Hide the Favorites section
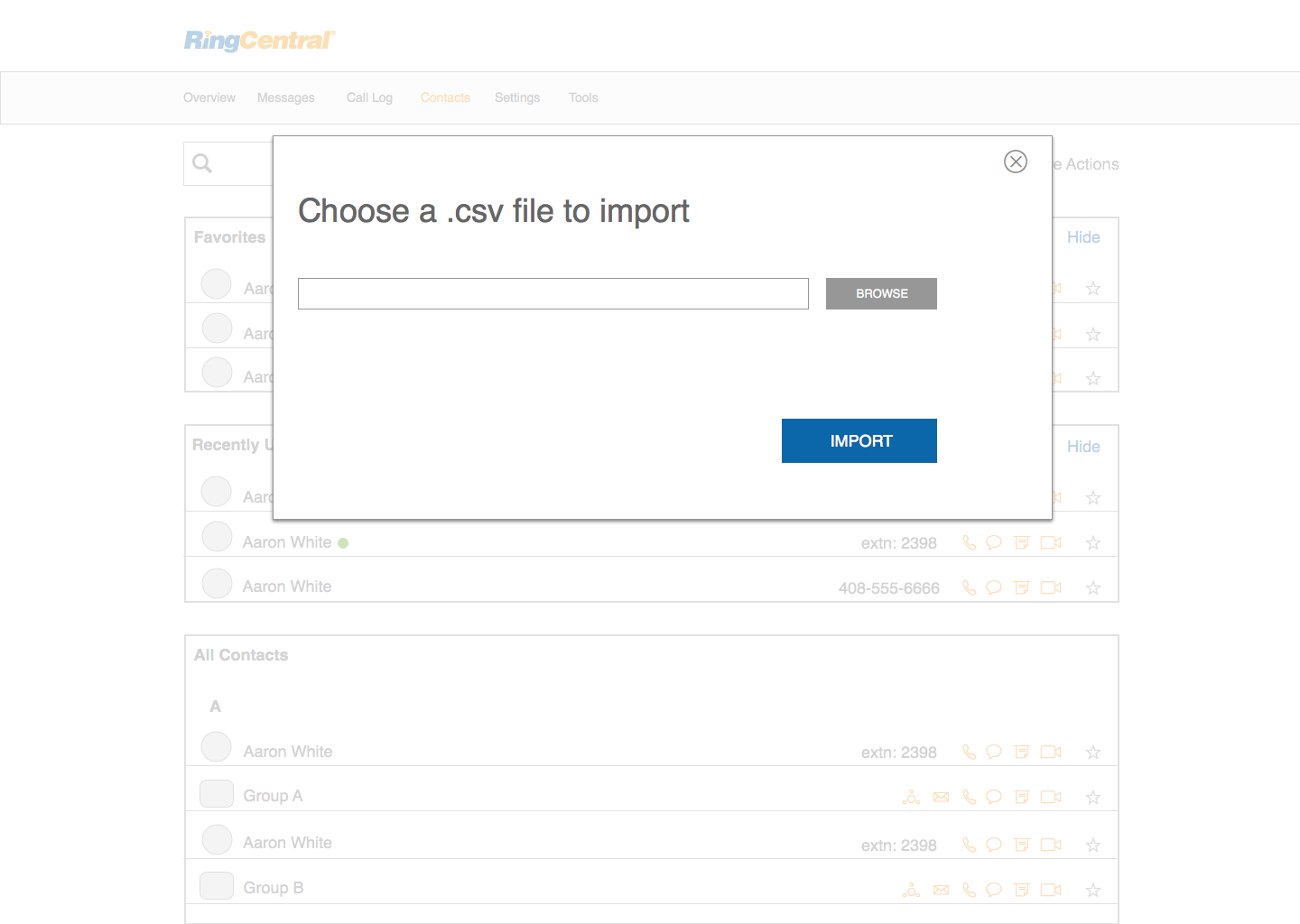The image size is (1300, 924). coord(1083,237)
